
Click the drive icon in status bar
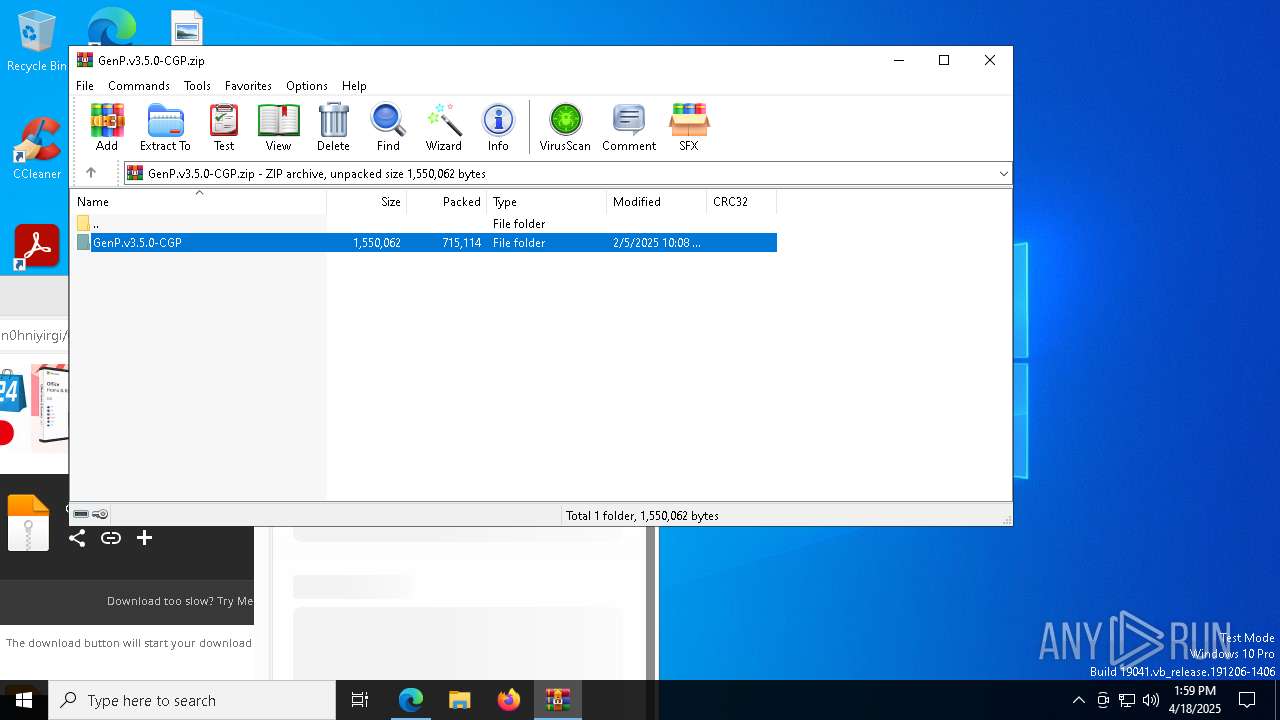click(81, 514)
